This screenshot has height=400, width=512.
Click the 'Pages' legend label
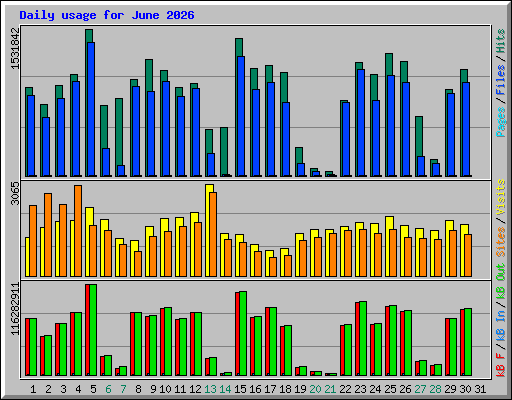coord(501,122)
